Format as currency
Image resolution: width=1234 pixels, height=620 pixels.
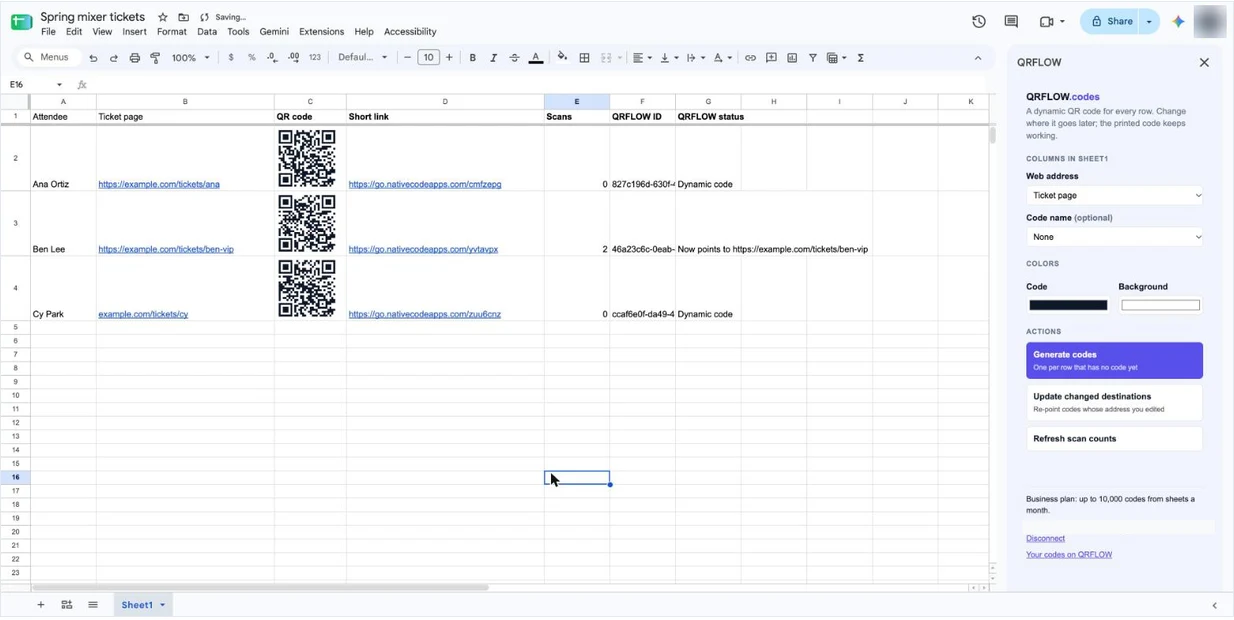tap(231, 58)
